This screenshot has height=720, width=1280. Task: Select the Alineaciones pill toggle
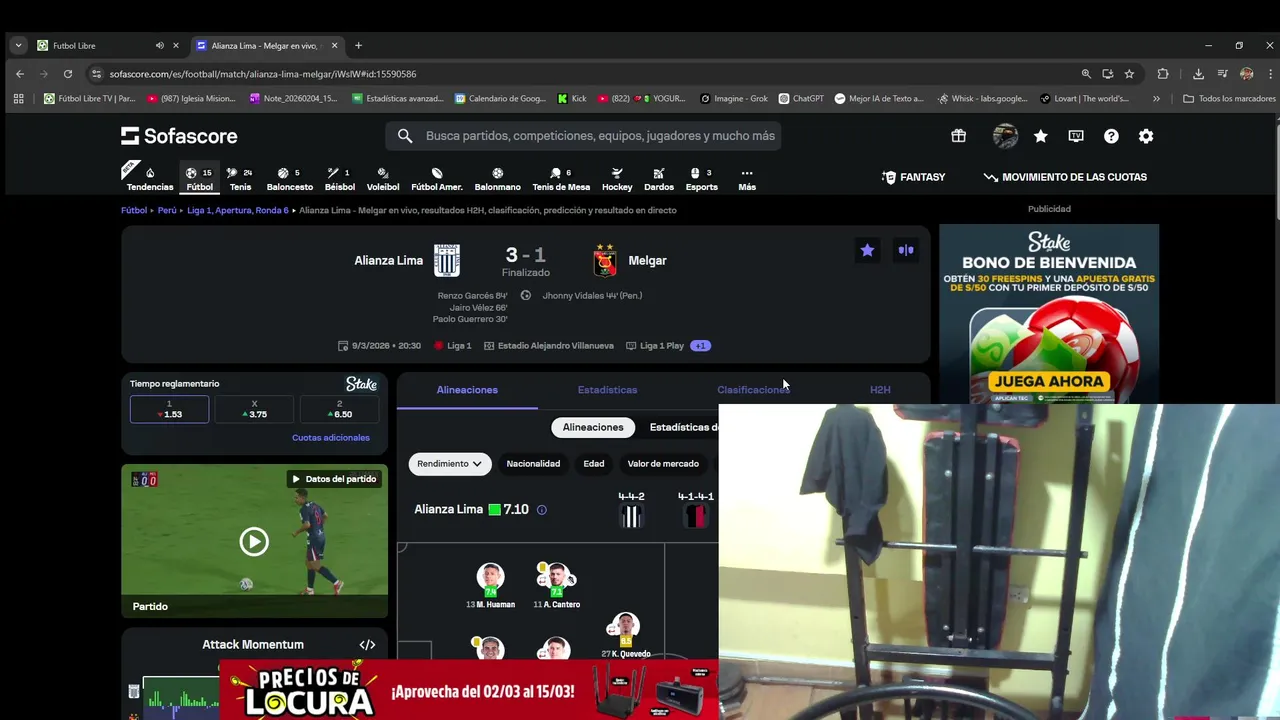point(593,427)
